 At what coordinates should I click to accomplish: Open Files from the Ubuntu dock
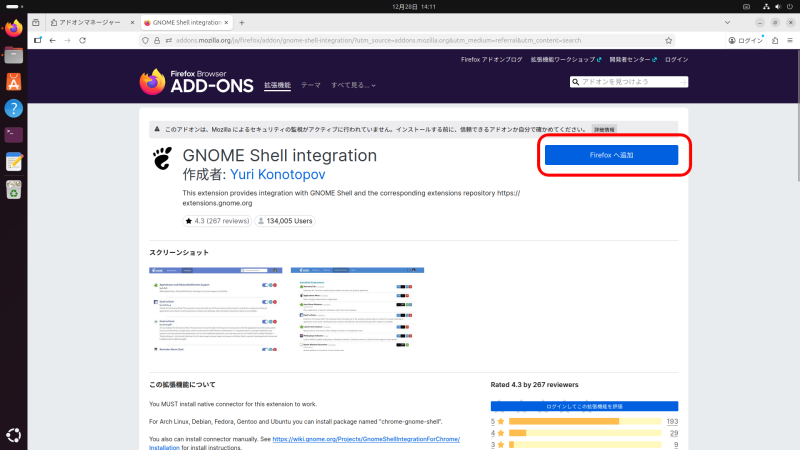pyautogui.click(x=14, y=55)
